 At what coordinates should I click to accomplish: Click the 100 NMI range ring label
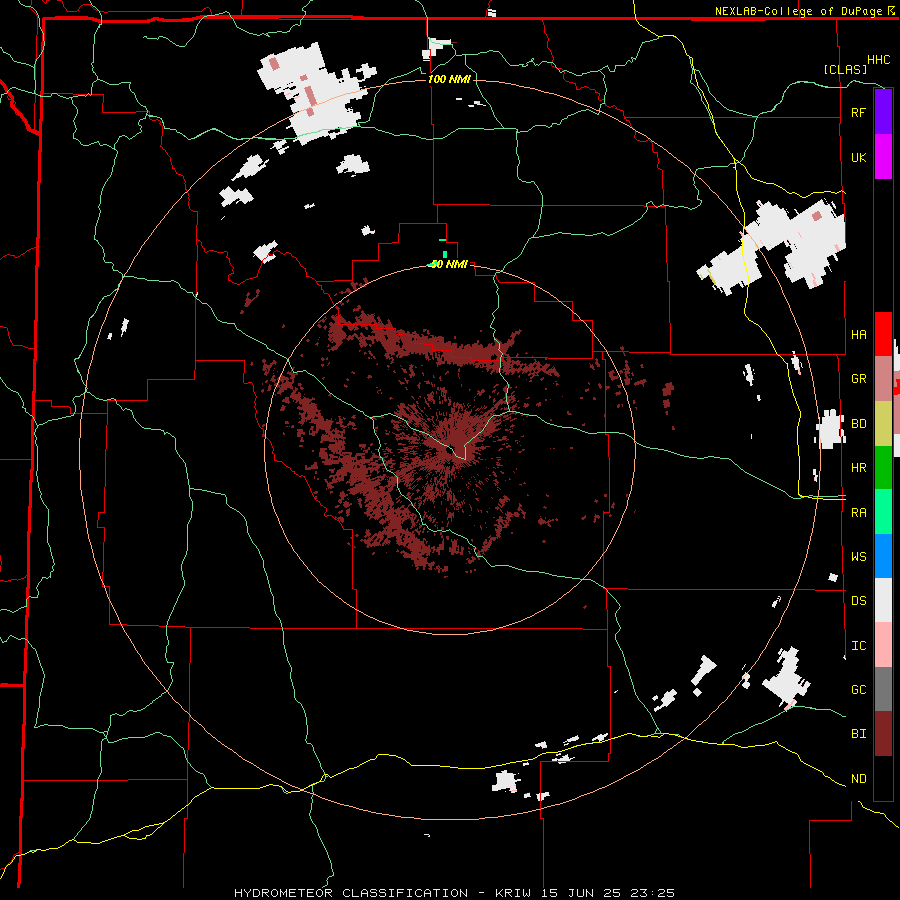[x=449, y=79]
